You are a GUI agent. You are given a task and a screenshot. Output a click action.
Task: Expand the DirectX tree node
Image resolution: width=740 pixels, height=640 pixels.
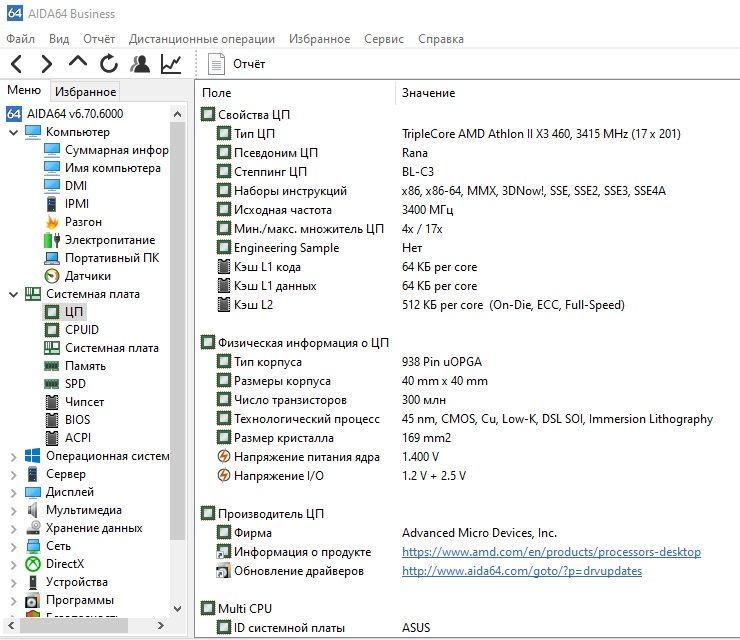click(14, 564)
